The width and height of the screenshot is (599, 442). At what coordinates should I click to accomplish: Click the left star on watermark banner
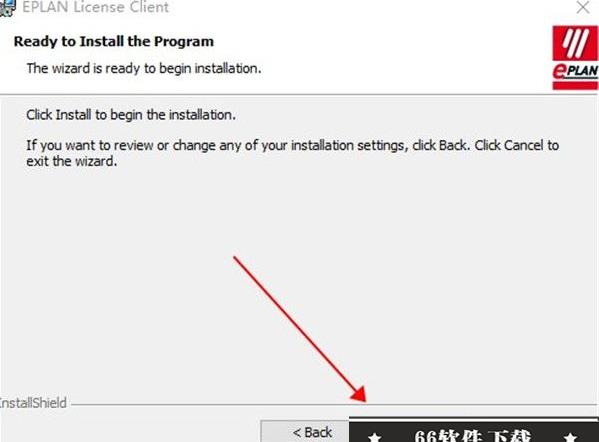[x=375, y=436]
